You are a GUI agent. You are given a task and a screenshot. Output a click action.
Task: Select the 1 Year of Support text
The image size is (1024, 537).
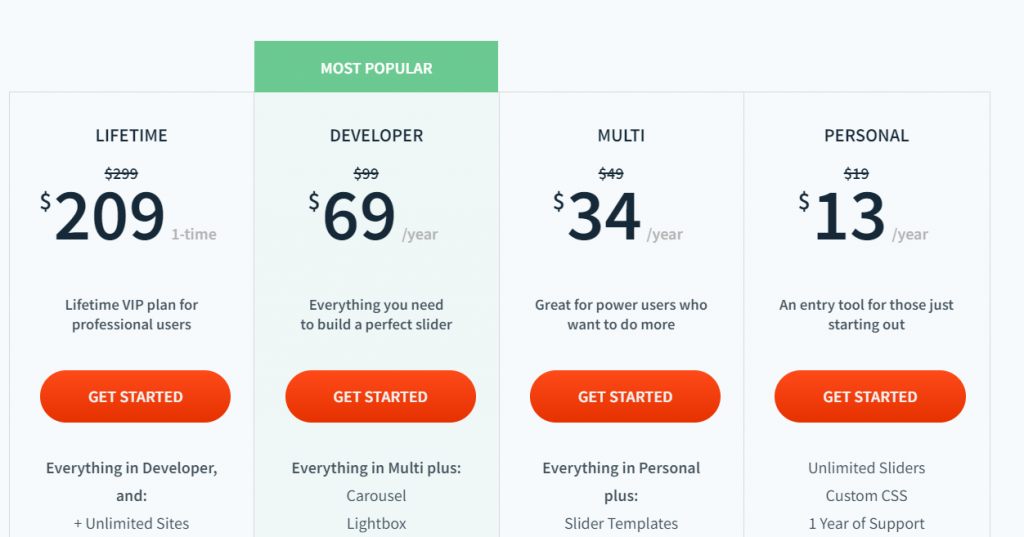(x=866, y=523)
